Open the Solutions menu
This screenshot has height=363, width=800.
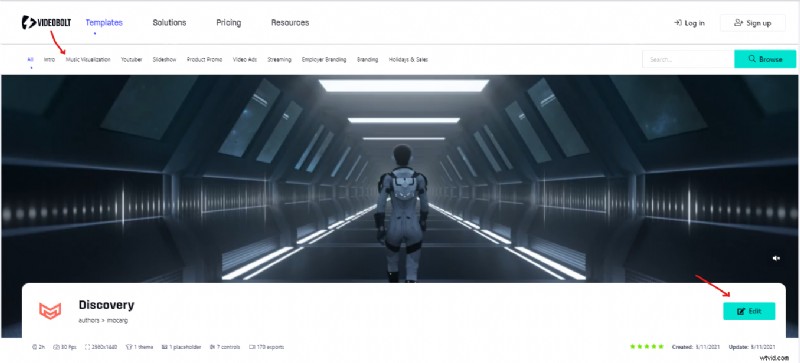169,22
